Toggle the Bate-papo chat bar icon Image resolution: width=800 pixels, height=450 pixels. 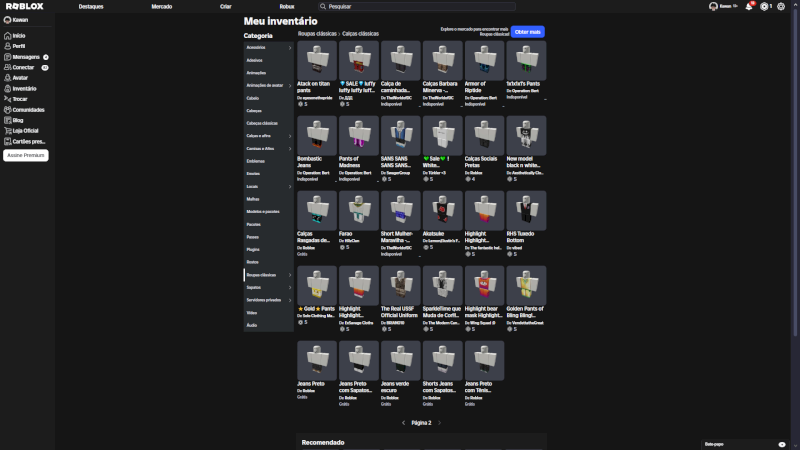click(782, 444)
